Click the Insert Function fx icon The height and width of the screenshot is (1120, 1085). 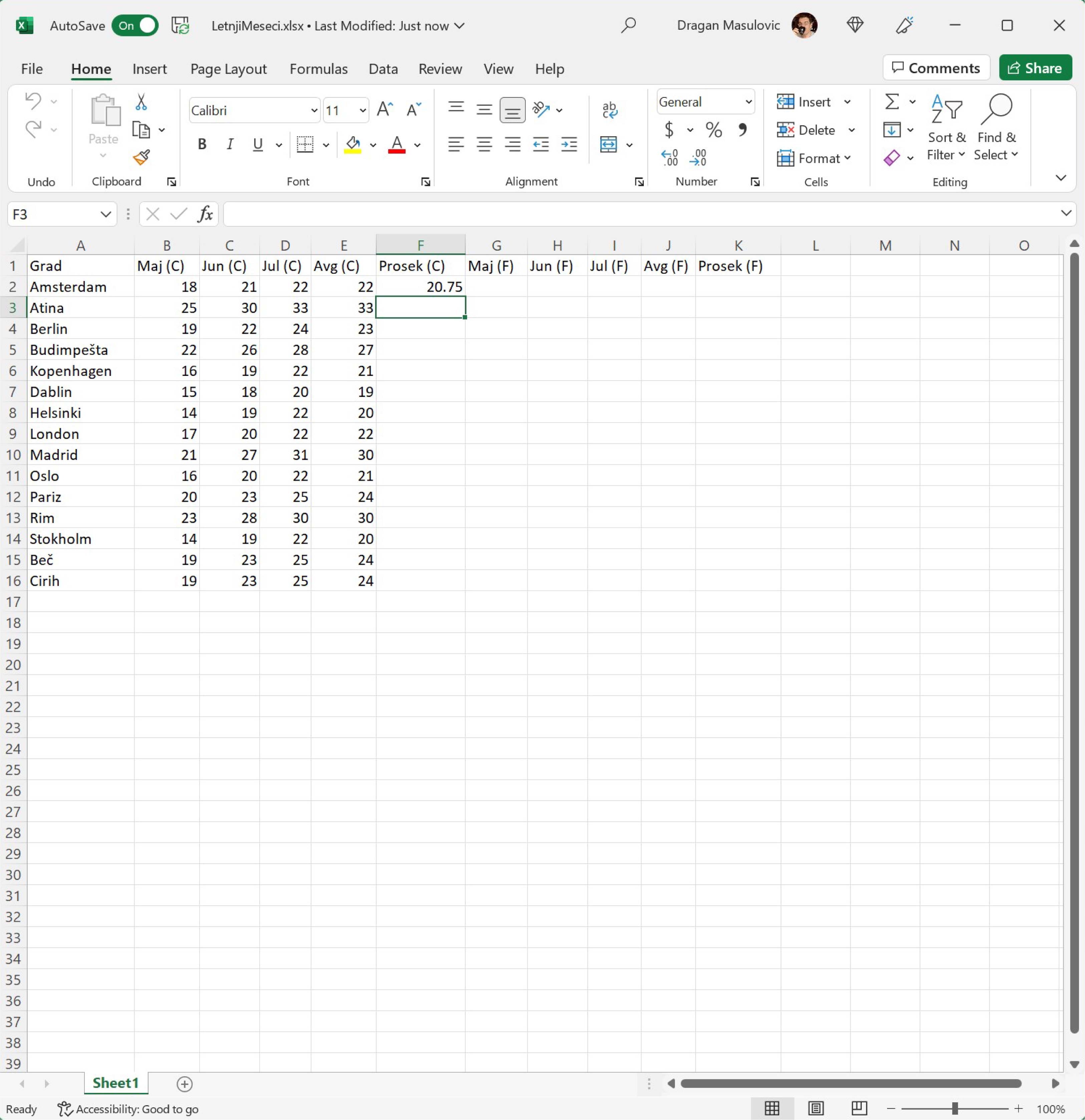[x=205, y=214]
